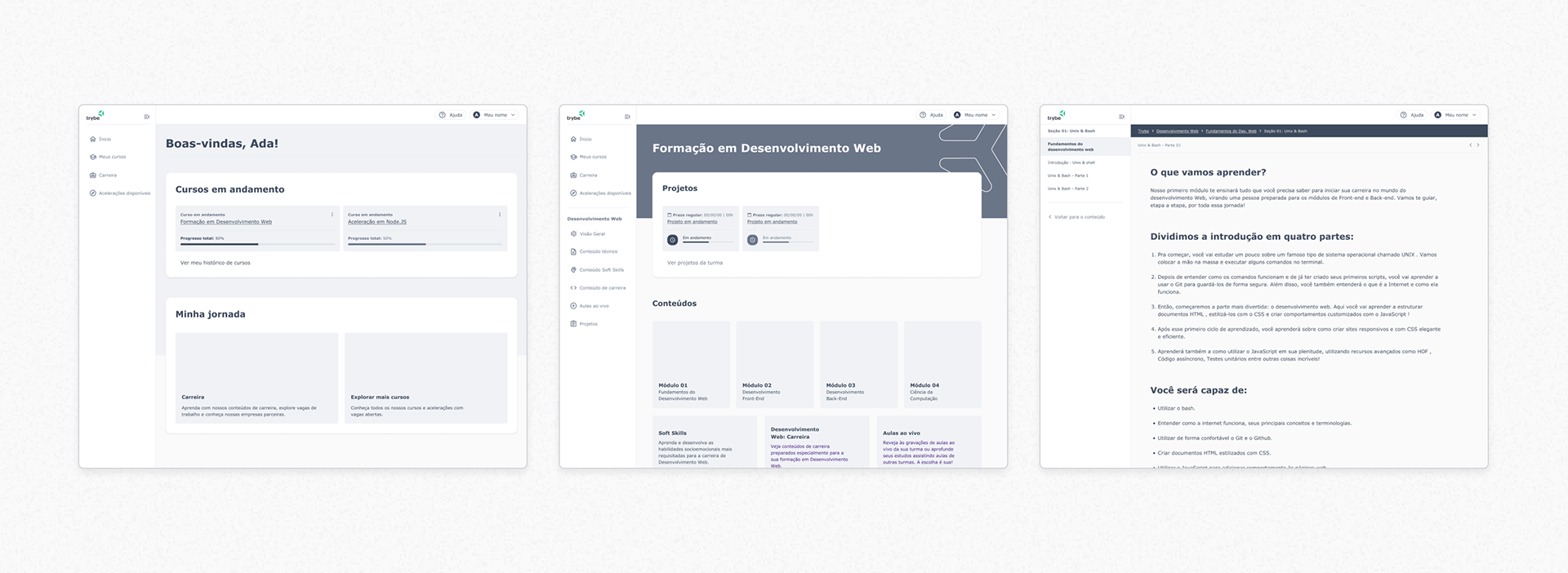1568x573 pixels.
Task: Open Introdução - Unix & shell in lesson sidebar
Action: pos(1071,162)
